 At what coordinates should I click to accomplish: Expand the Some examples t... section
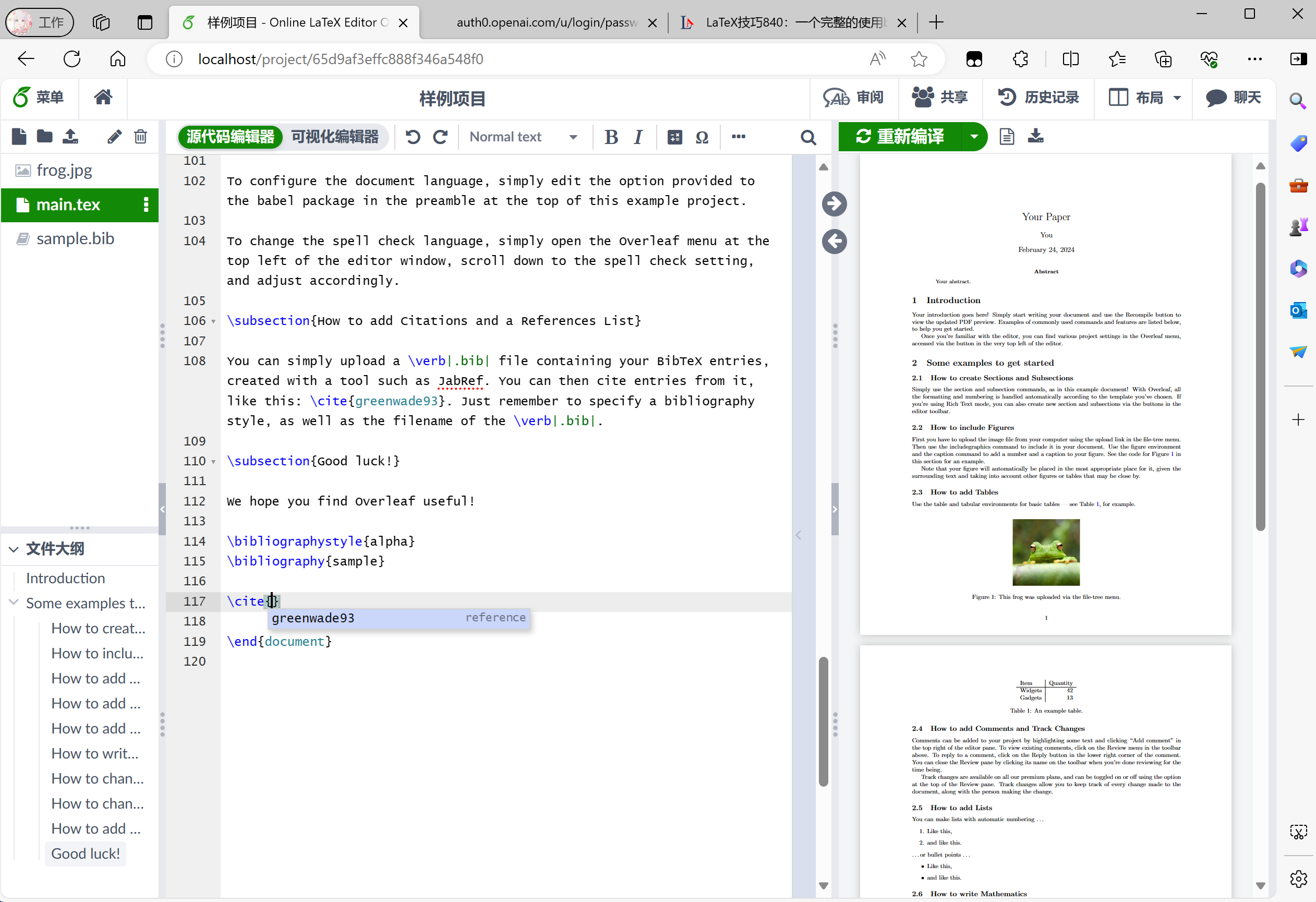(x=13, y=603)
